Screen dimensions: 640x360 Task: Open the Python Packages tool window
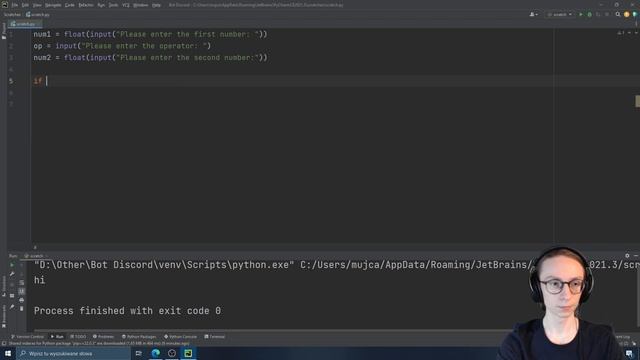[x=139, y=337]
